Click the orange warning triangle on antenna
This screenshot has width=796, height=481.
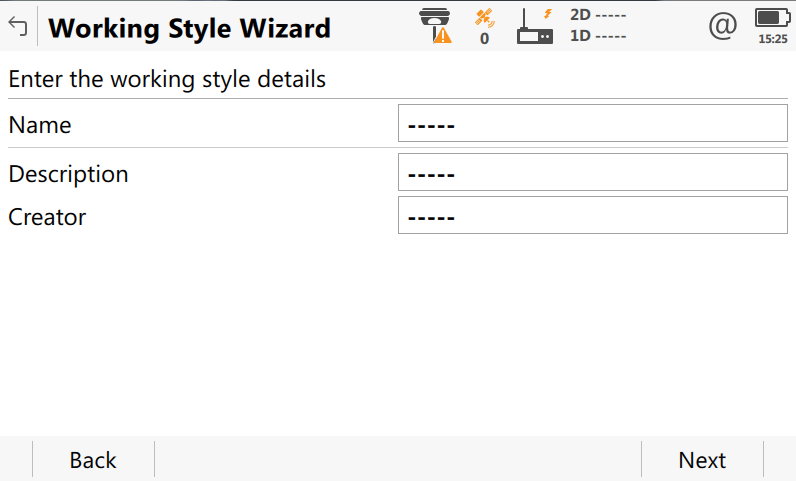pyautogui.click(x=443, y=36)
